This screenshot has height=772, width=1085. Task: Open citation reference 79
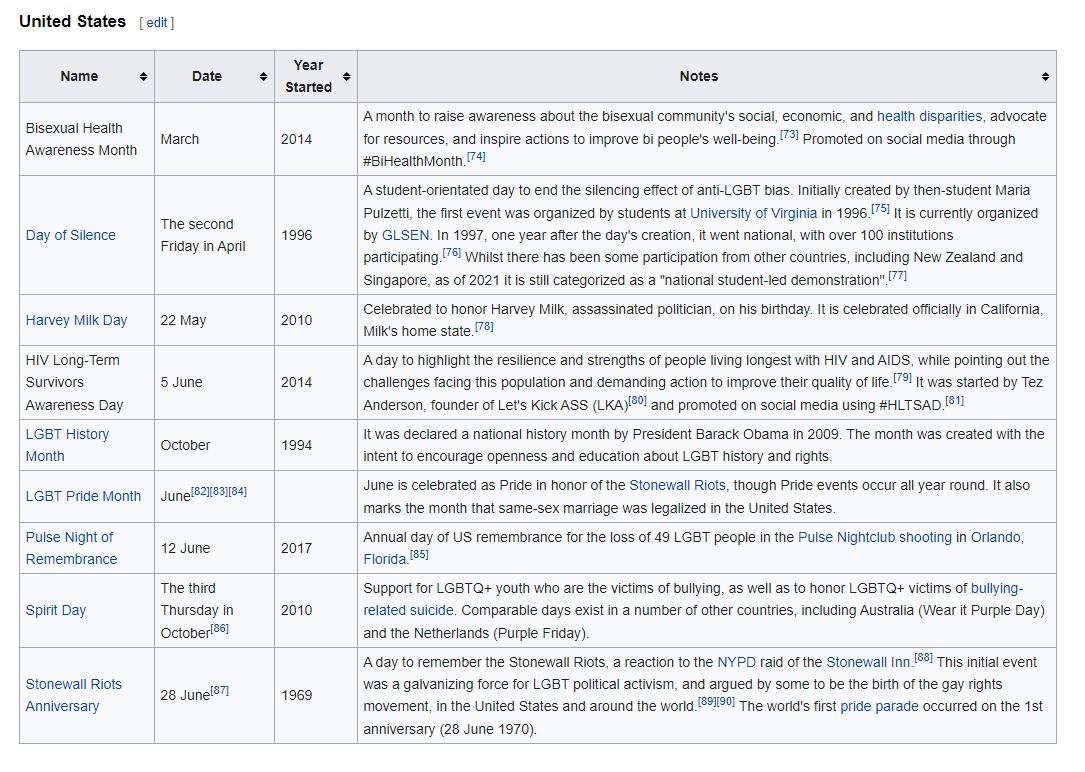902,378
